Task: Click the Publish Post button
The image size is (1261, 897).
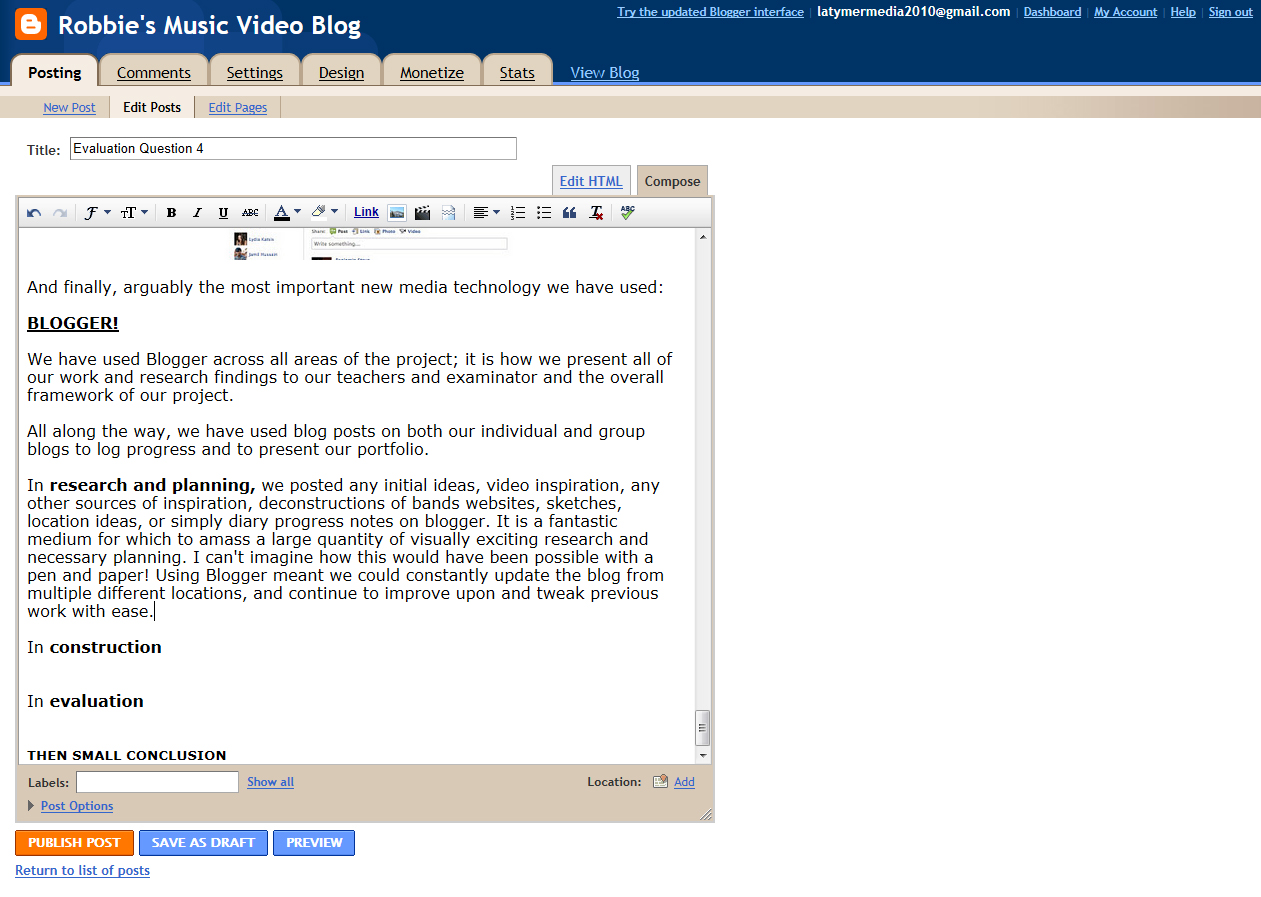Action: [74, 843]
